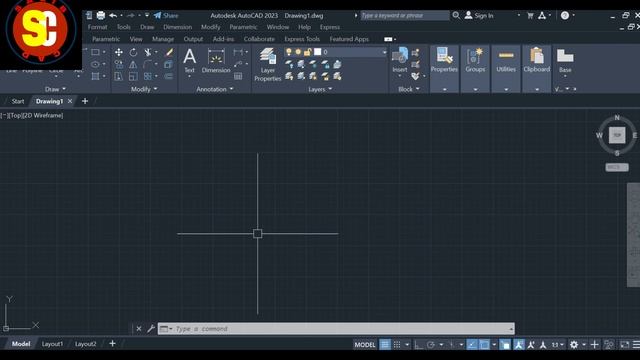Select the Fillet tool
Screen dimensions: 640x360
148,64
